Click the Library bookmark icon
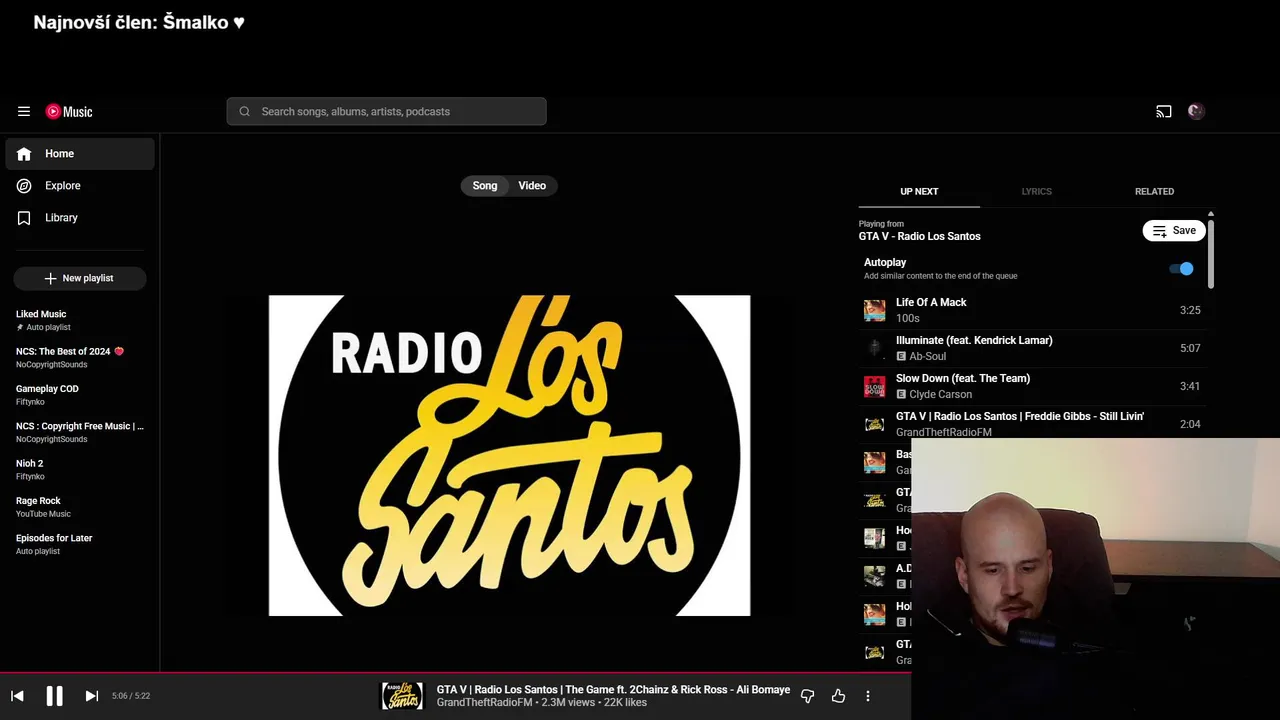Image resolution: width=1280 pixels, height=720 pixels. tap(24, 218)
